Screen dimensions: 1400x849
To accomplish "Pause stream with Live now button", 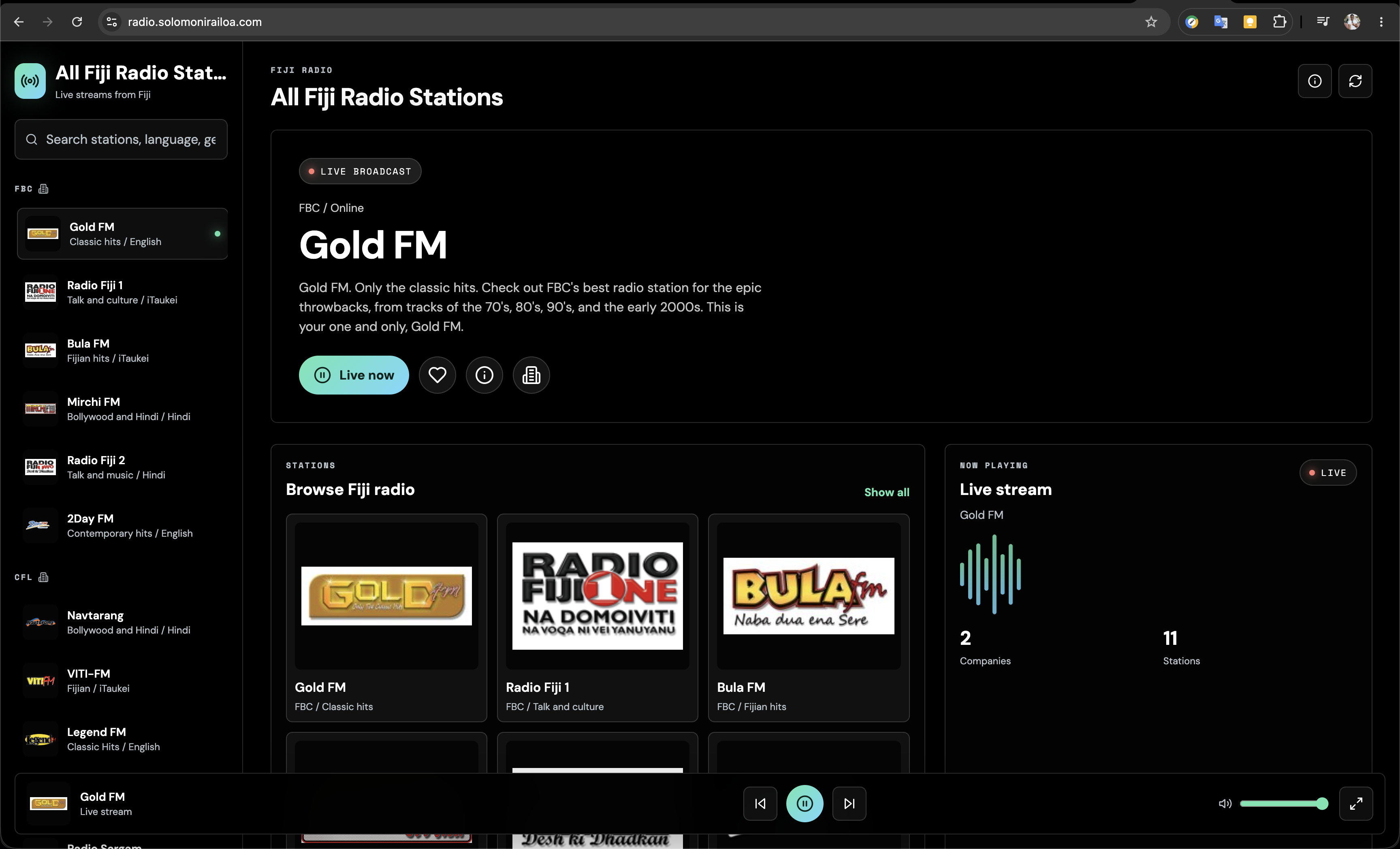I will (x=354, y=375).
